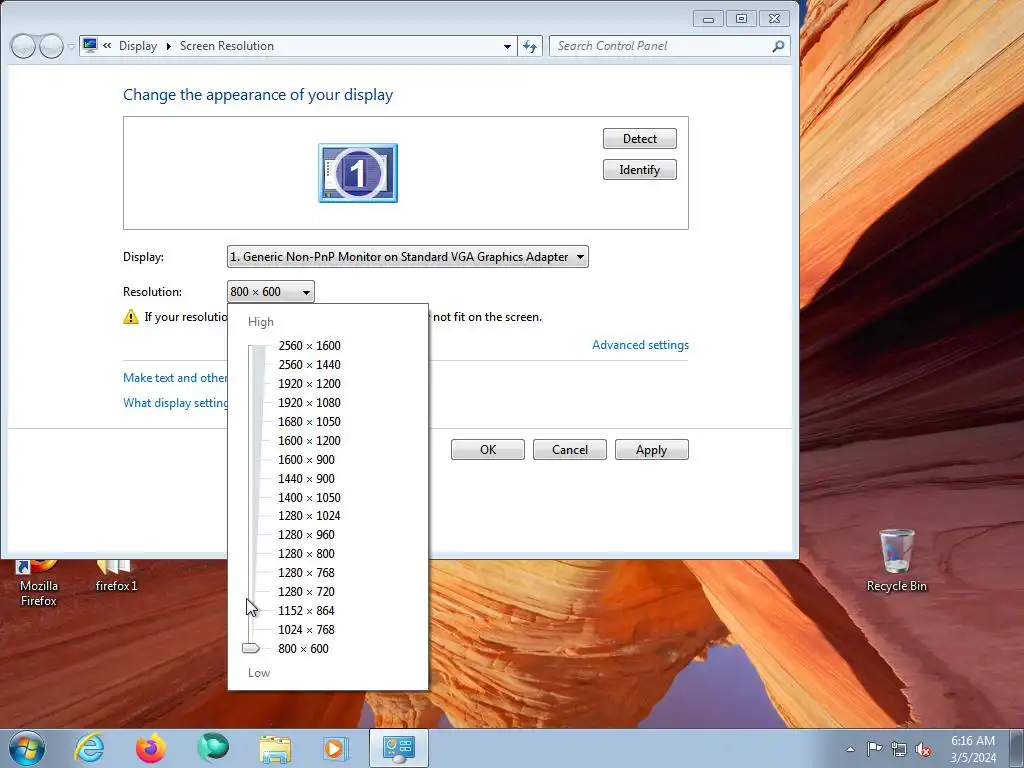
Task: Select resolution 800 × 600 in the list
Action: [x=303, y=648]
